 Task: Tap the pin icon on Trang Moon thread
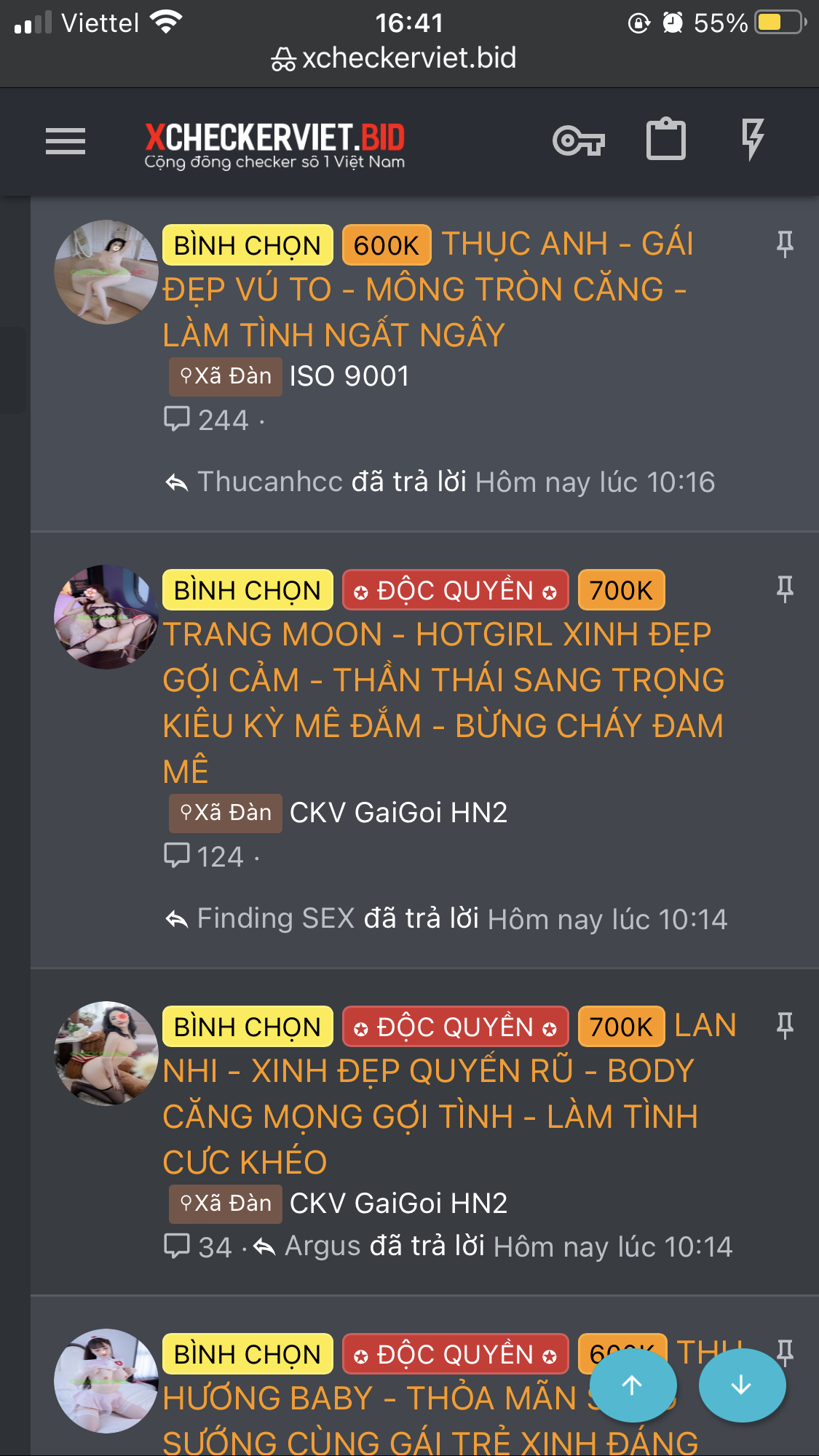[x=785, y=589]
